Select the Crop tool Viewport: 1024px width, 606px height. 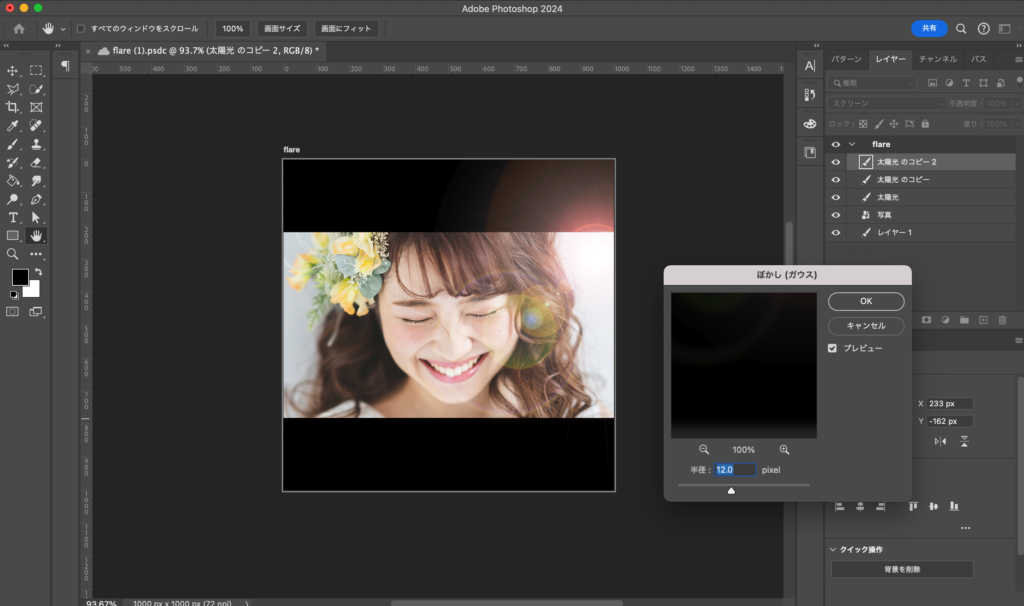click(x=13, y=107)
